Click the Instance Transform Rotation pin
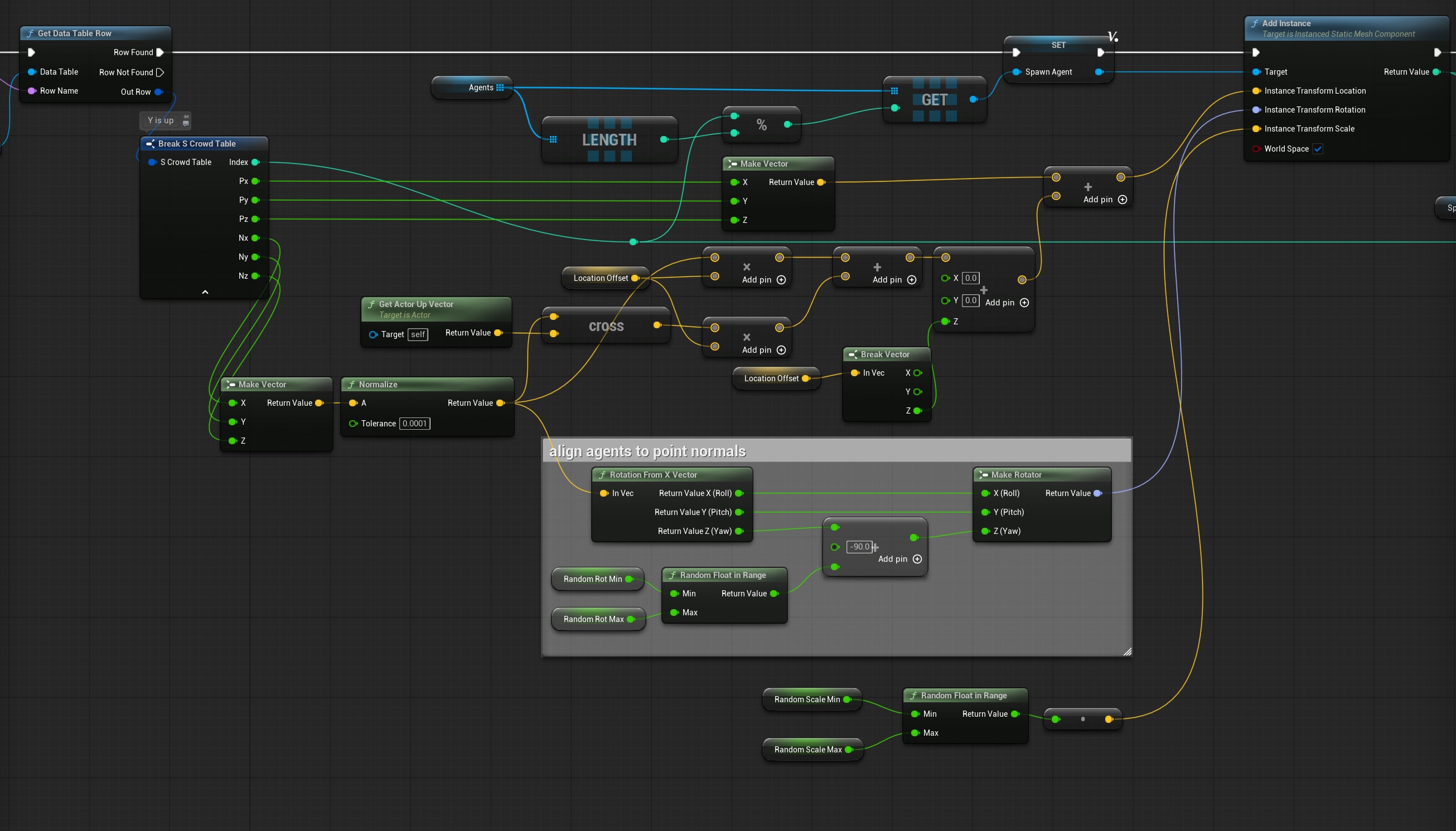The image size is (1456, 831). pos(1256,110)
